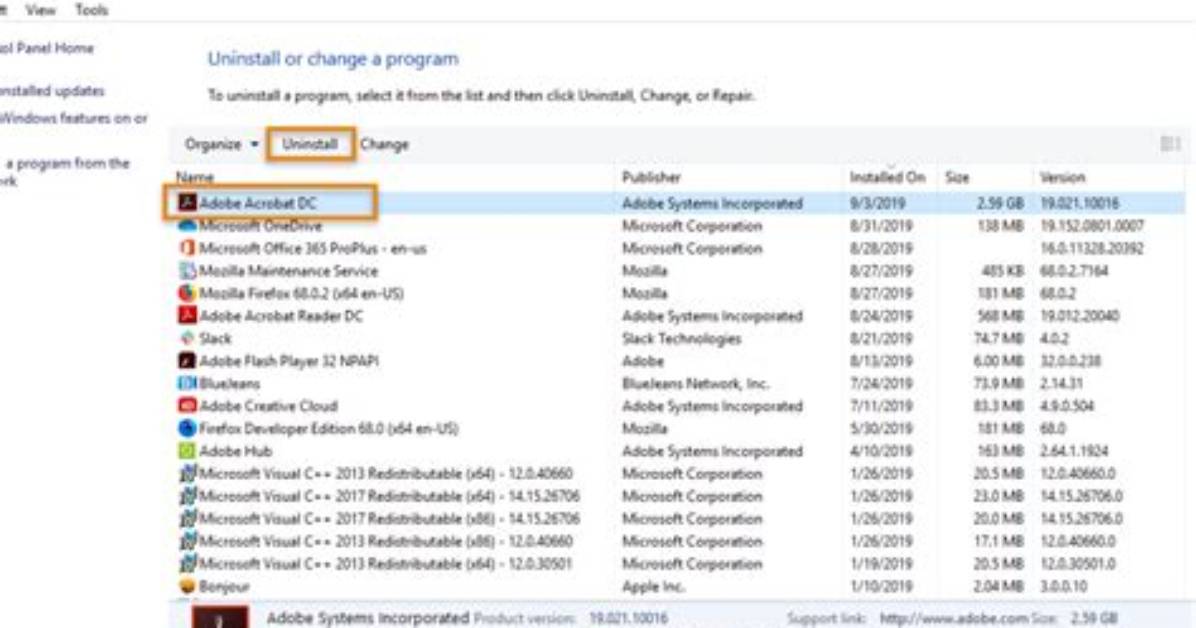Click the BlueJeans Network, Inc. publisher cell
This screenshot has height=628, width=1196.
click(x=696, y=383)
